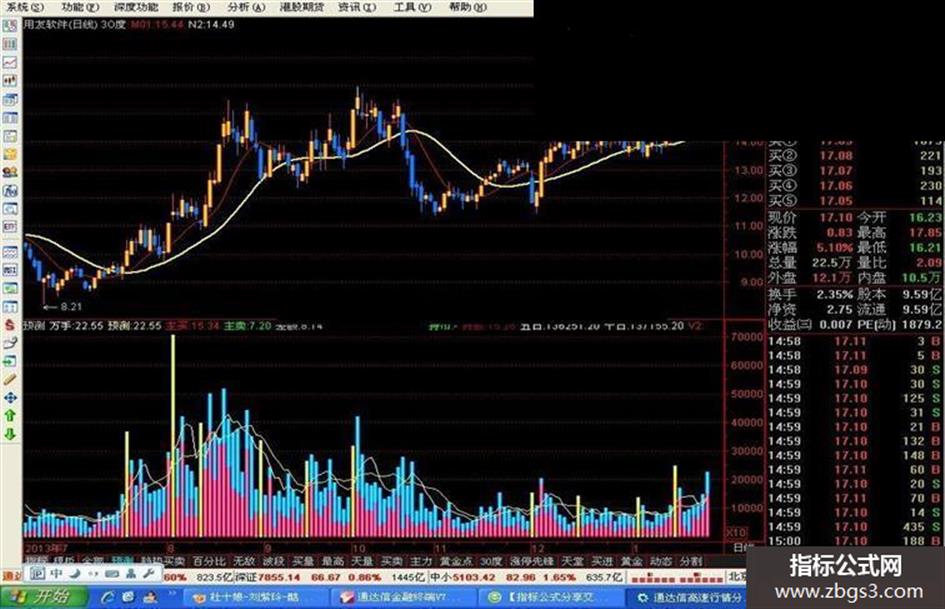Open Internet Explorer from quick launch
945x609 pixels.
click(x=108, y=598)
